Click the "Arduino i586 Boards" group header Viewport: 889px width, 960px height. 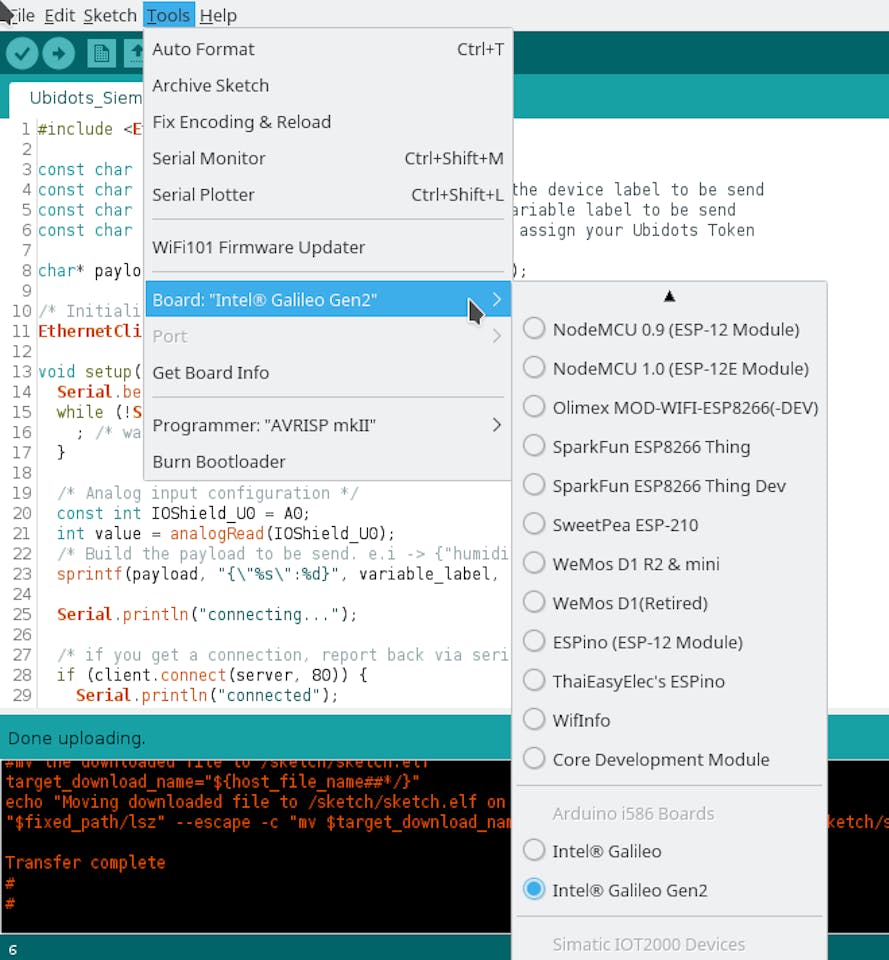click(633, 813)
